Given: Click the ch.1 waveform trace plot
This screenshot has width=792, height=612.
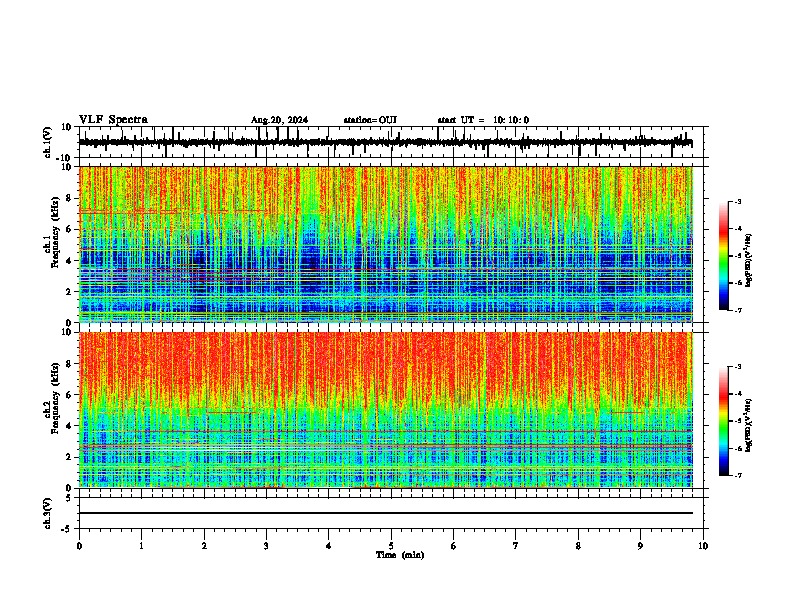Looking at the screenshot, I should pyautogui.click(x=385, y=142).
